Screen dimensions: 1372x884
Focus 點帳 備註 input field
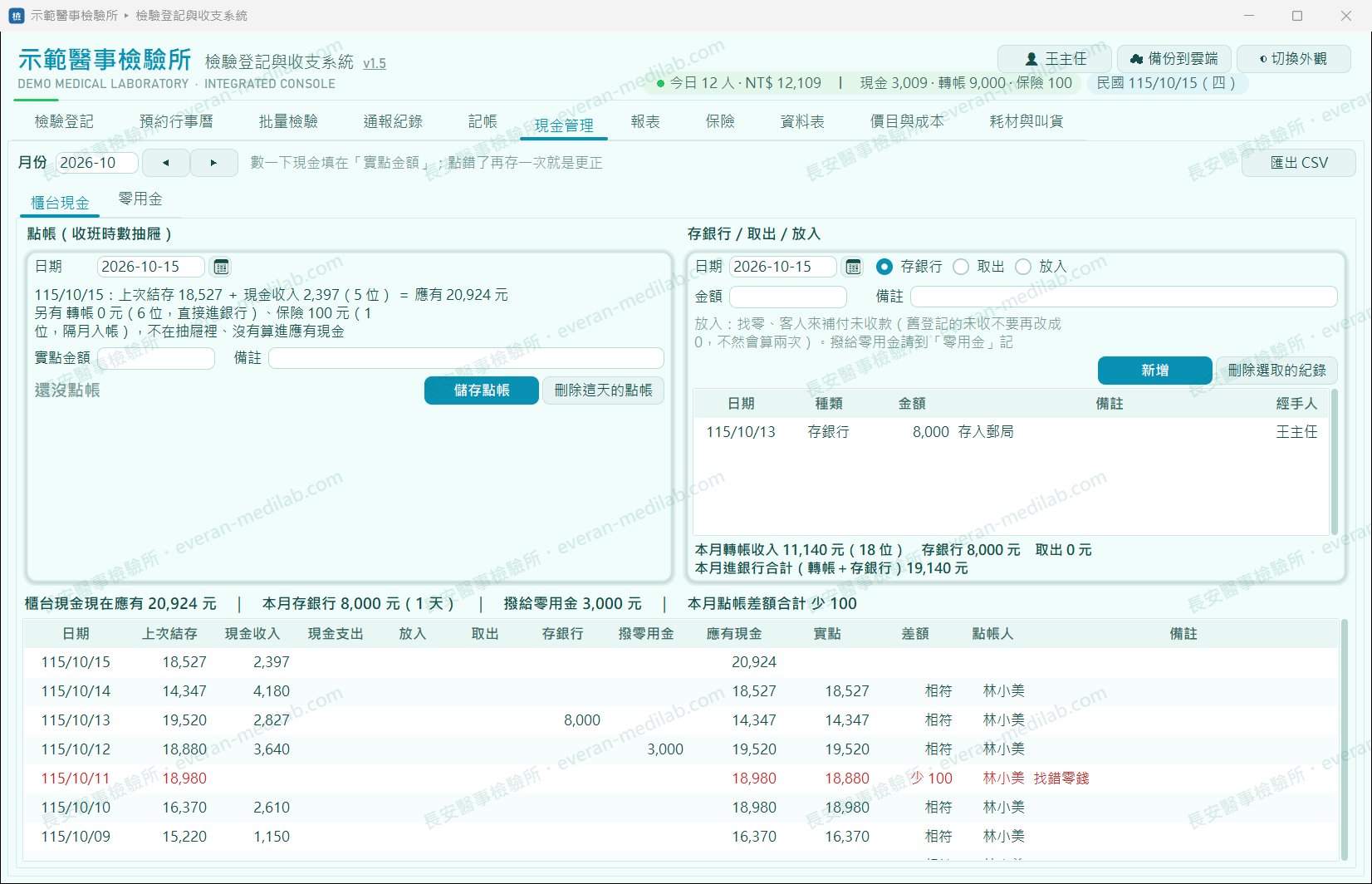(x=466, y=358)
